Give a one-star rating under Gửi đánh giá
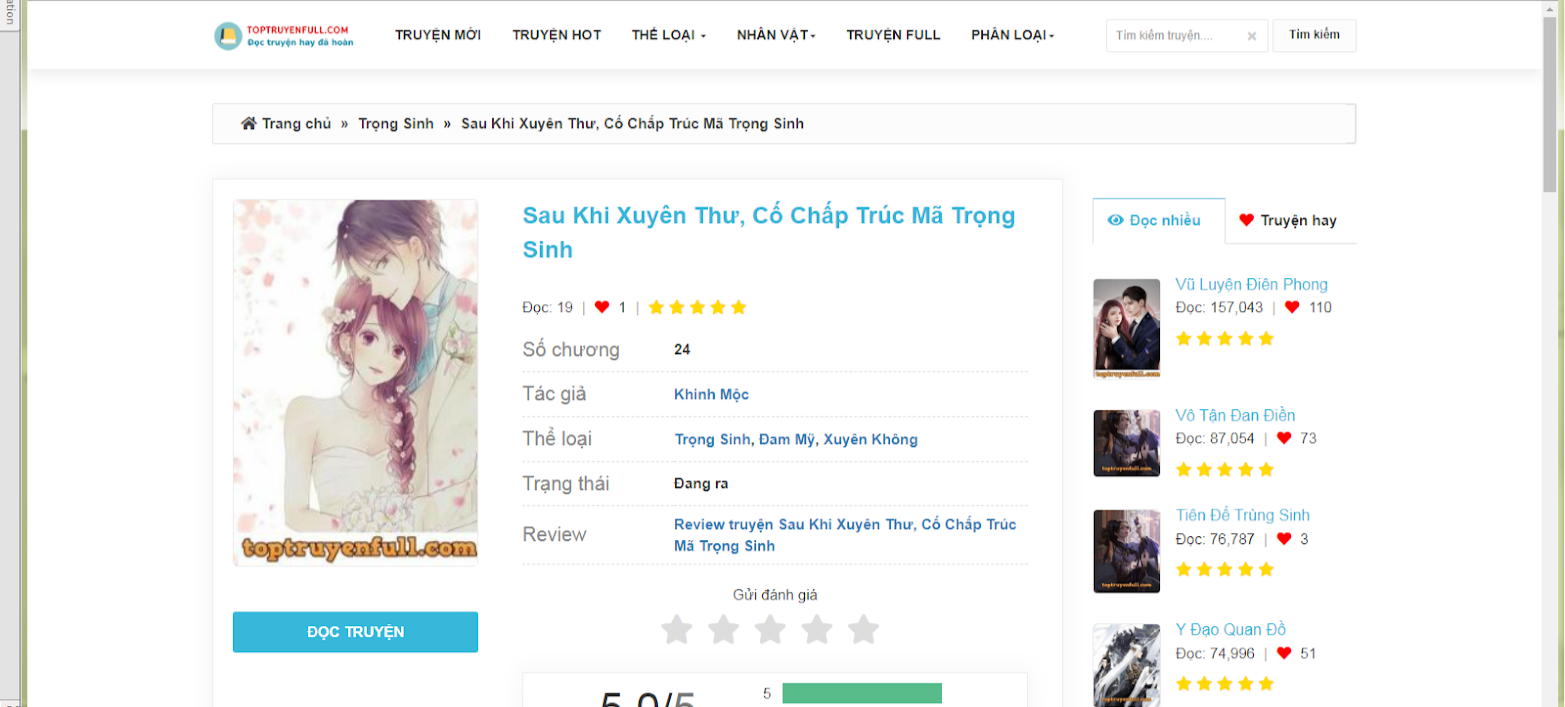The width and height of the screenshot is (1565, 707). pyautogui.click(x=677, y=630)
